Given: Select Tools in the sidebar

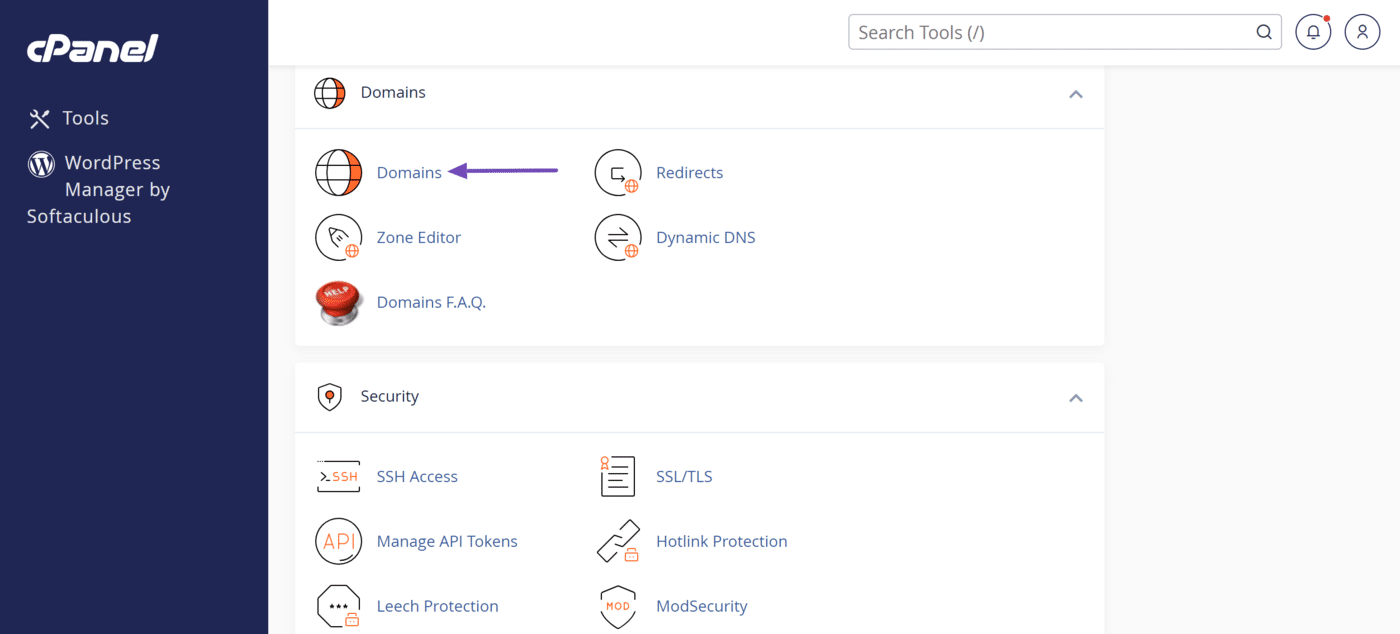Looking at the screenshot, I should 85,118.
